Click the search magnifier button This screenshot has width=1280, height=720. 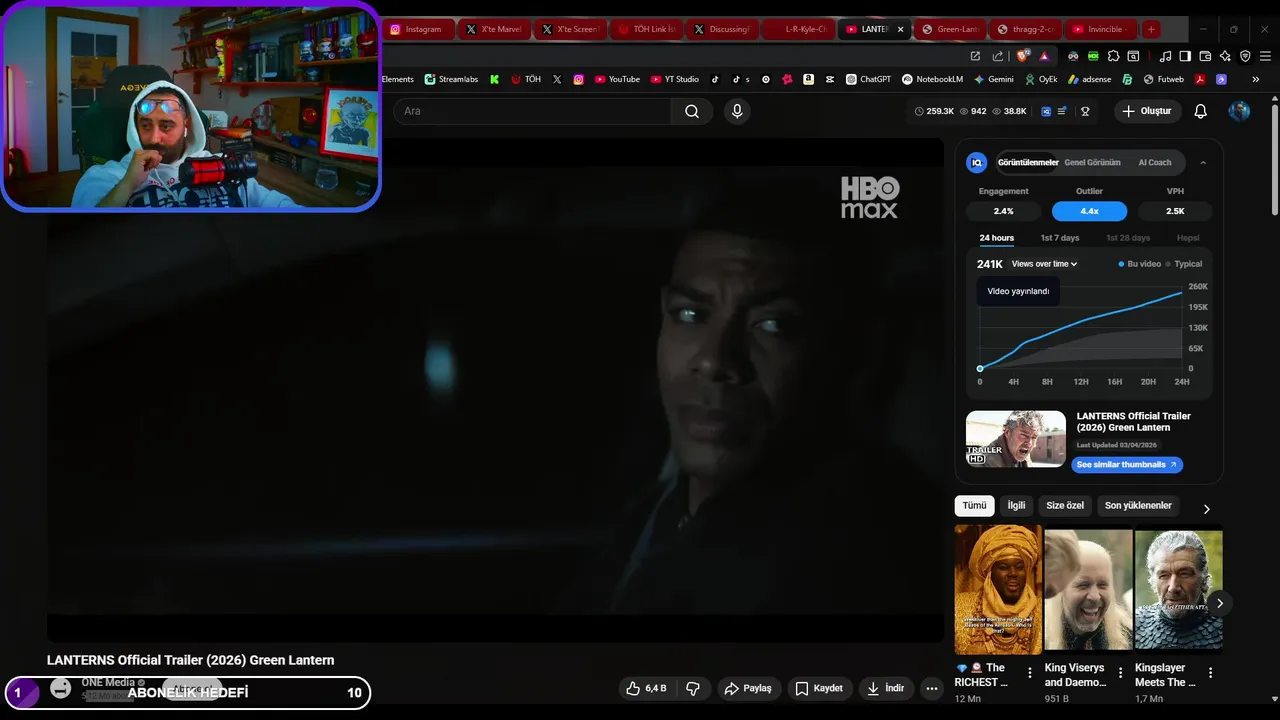(692, 111)
